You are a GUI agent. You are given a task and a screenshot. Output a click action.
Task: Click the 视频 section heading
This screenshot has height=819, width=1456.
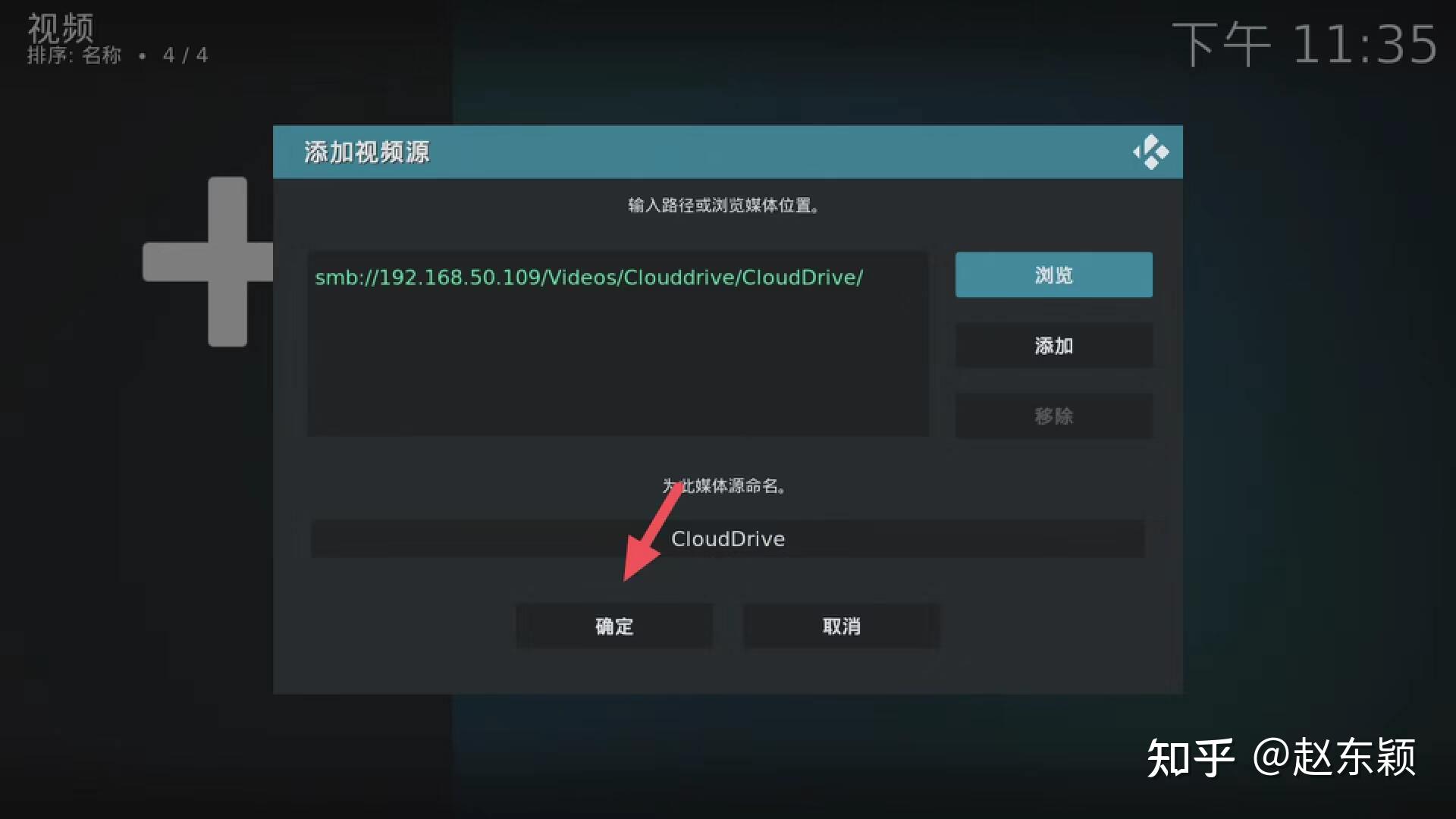click(x=61, y=29)
